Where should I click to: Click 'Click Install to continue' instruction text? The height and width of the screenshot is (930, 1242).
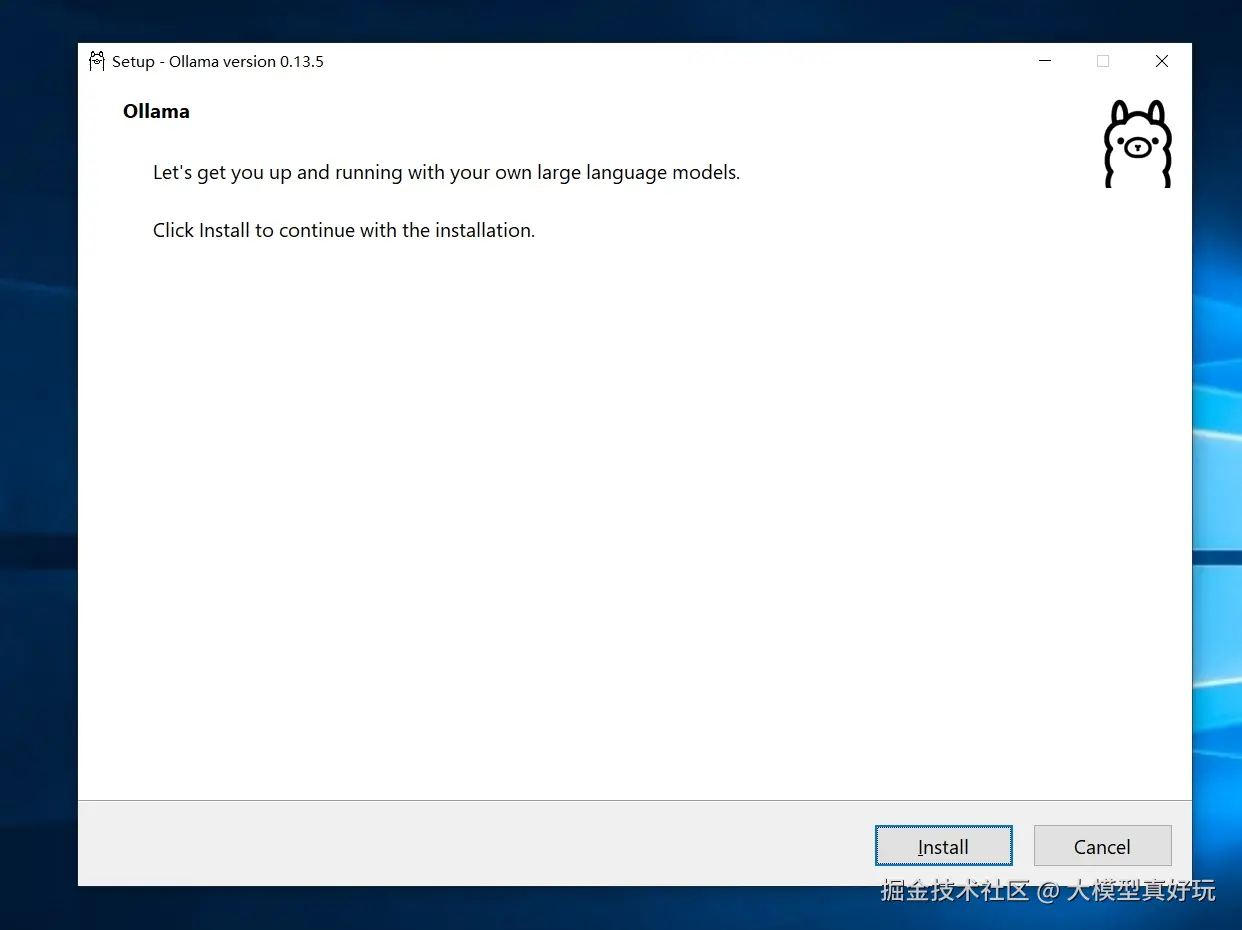click(344, 230)
